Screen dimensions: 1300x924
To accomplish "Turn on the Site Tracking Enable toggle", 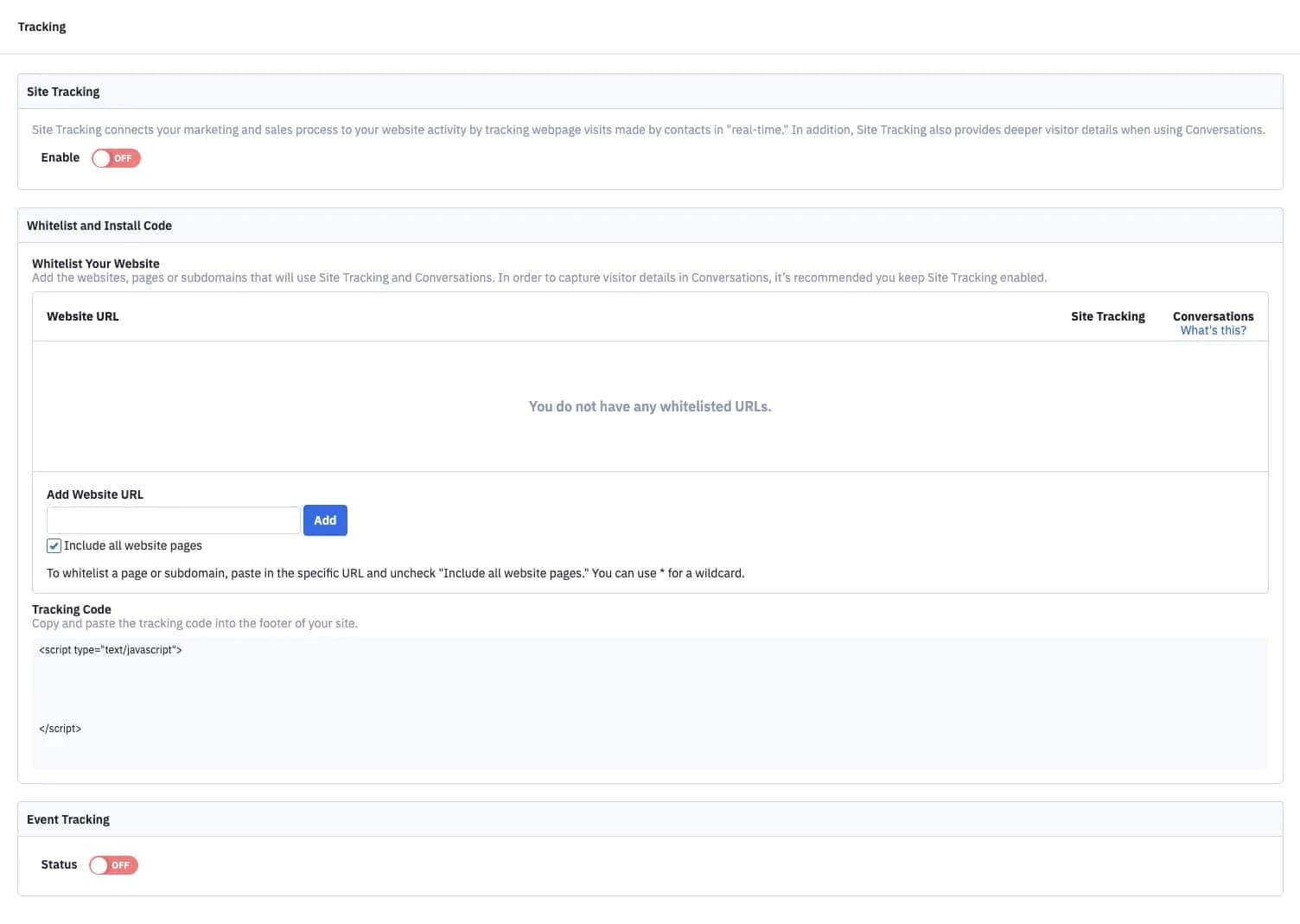I will 116,157.
